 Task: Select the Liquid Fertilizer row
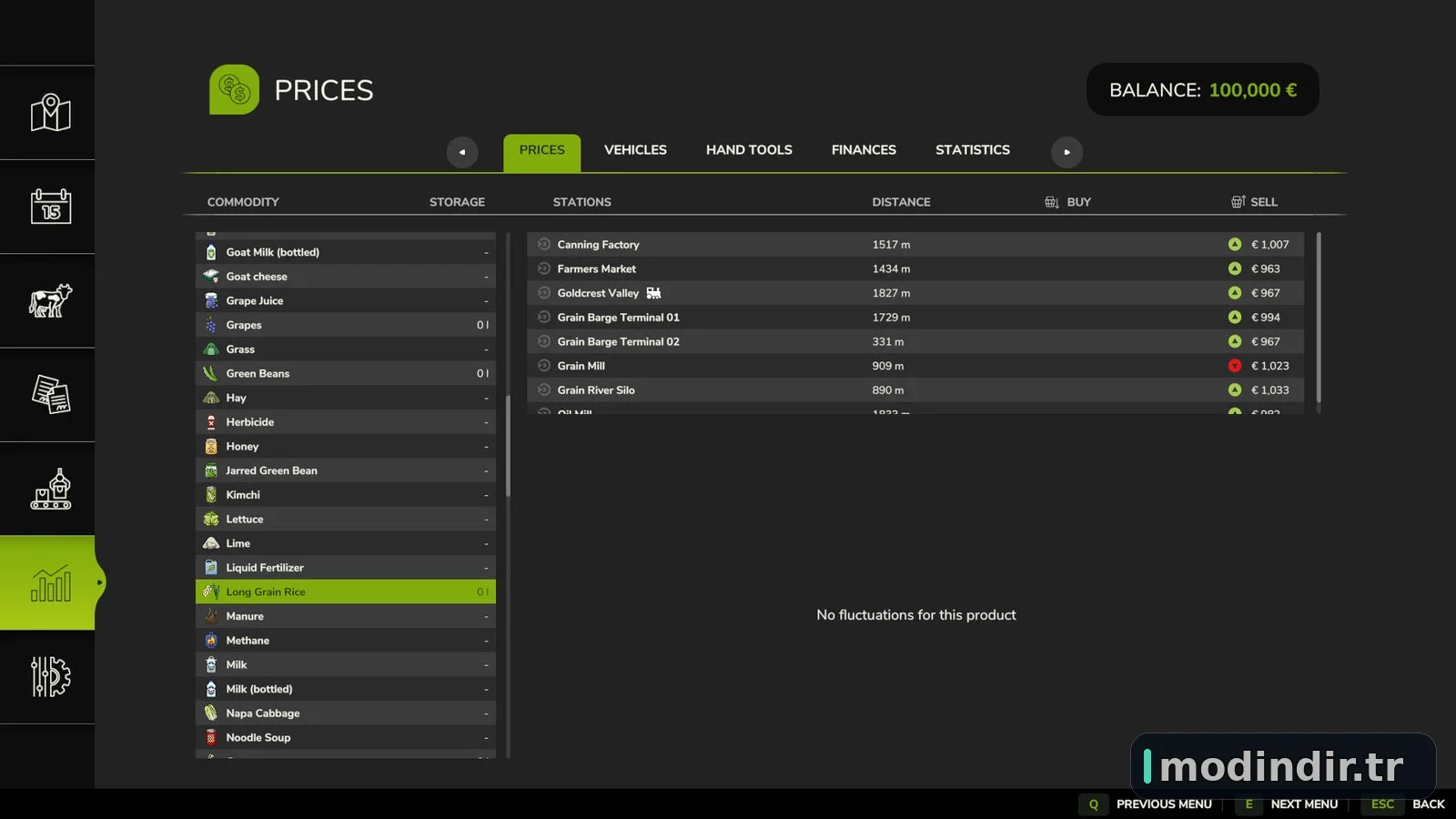346,568
